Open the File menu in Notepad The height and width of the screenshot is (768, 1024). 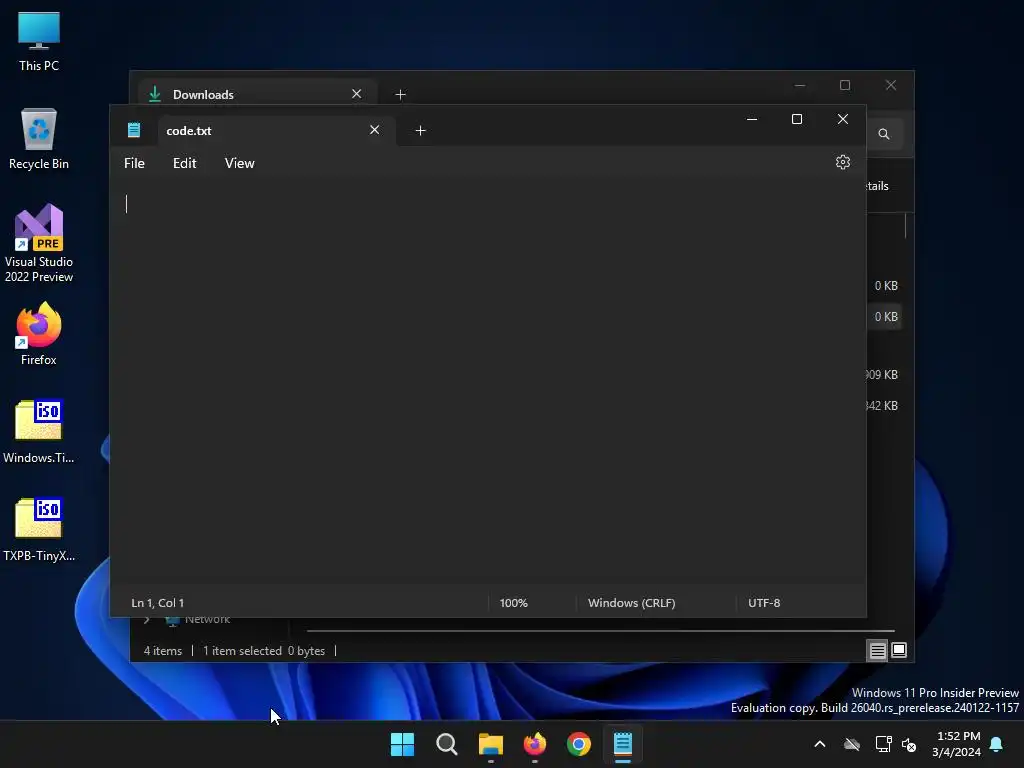point(135,163)
